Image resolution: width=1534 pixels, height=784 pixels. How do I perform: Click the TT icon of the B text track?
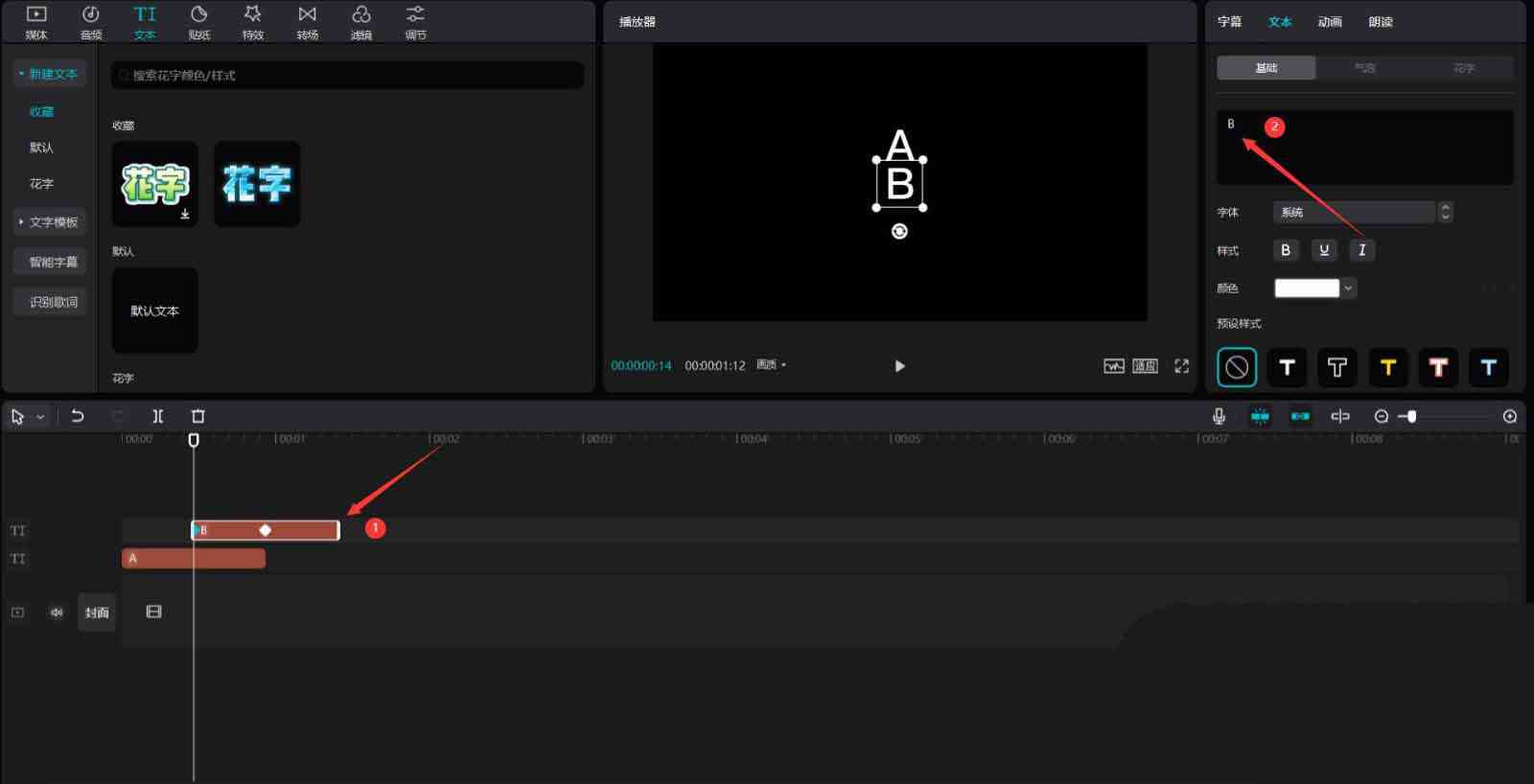18,530
